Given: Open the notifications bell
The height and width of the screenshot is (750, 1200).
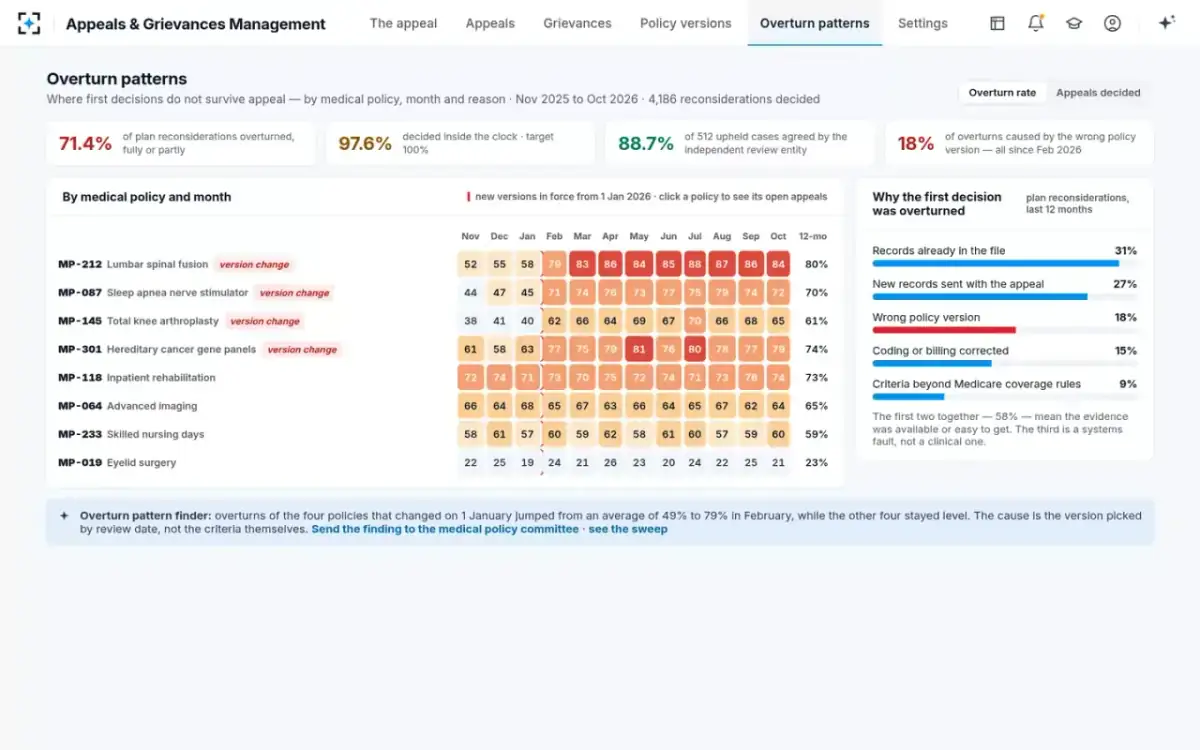Looking at the screenshot, I should [1035, 23].
